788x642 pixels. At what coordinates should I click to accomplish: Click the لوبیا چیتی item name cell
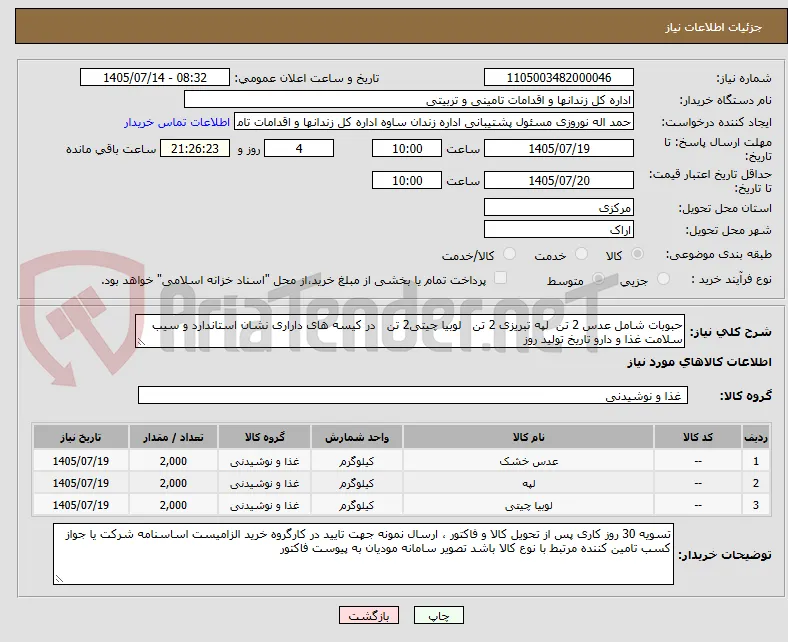(x=528, y=505)
